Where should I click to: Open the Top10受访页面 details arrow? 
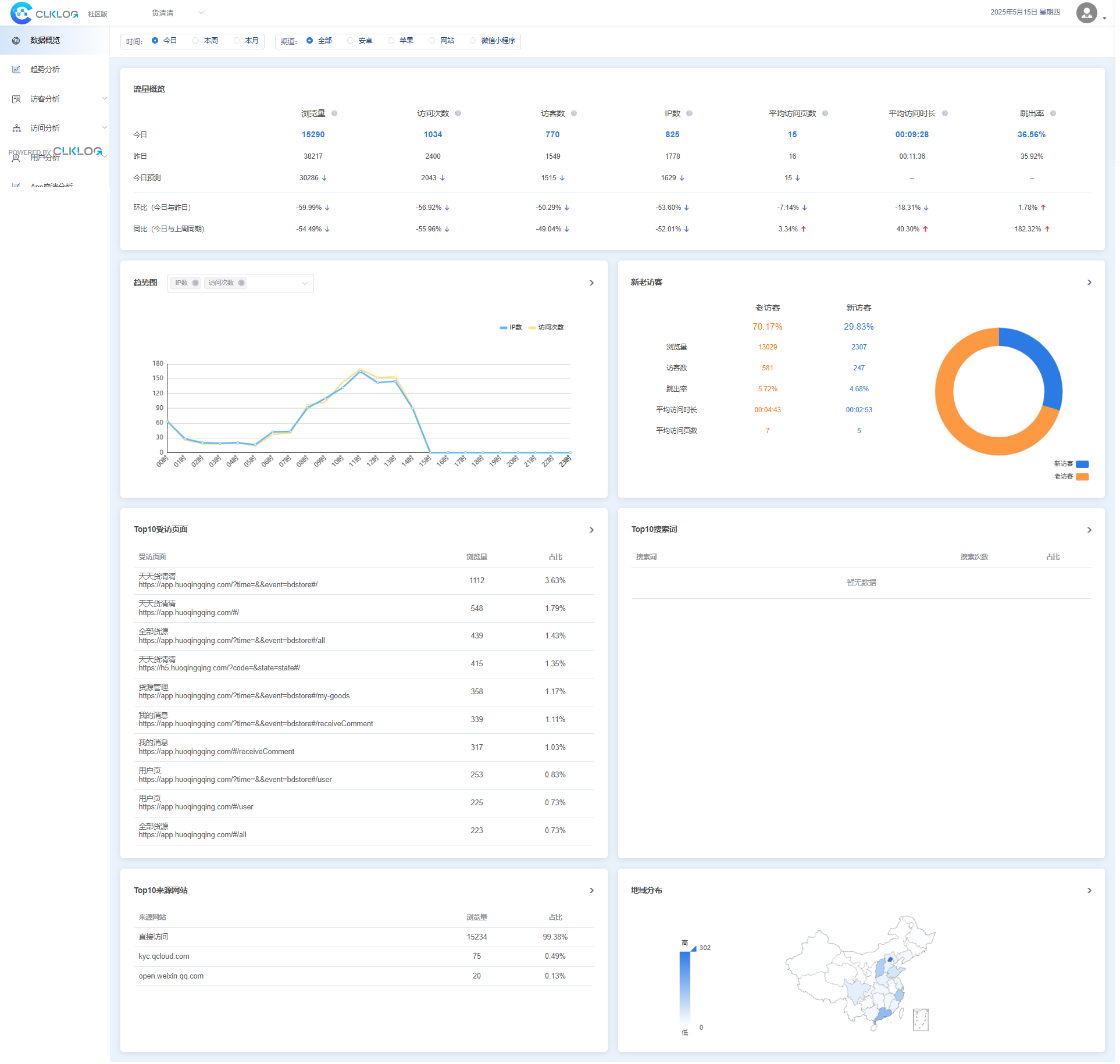pyautogui.click(x=591, y=530)
